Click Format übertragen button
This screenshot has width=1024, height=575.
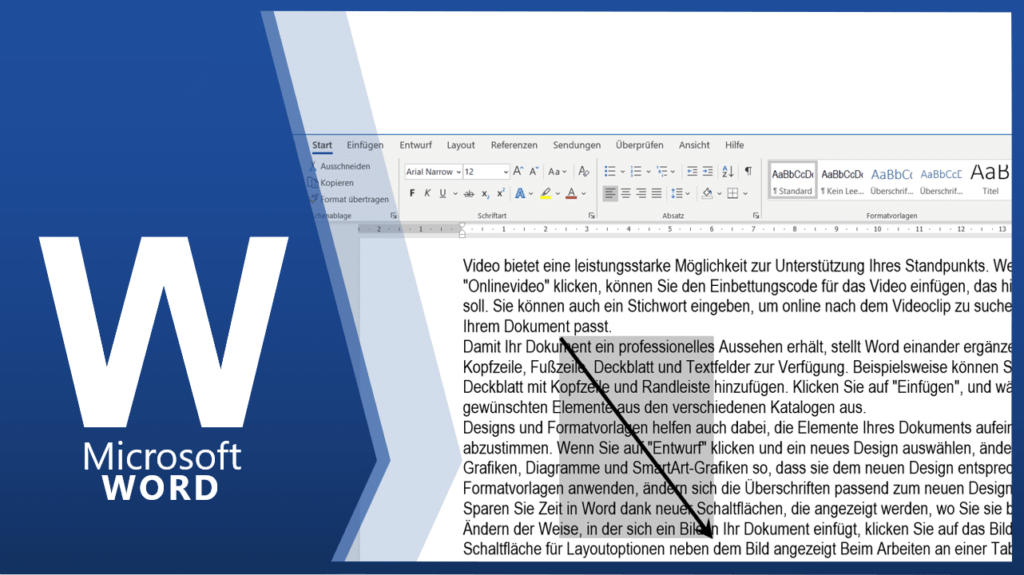(x=353, y=199)
